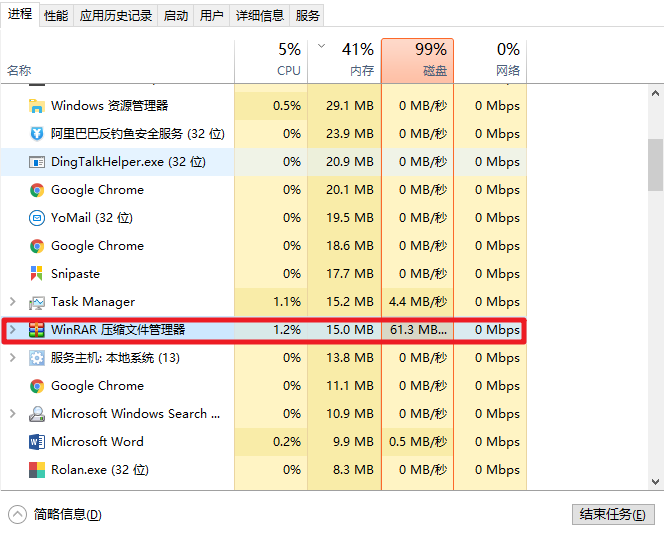Expand Microsoft Windows Search process group
The height and width of the screenshot is (539, 664).
[12, 413]
